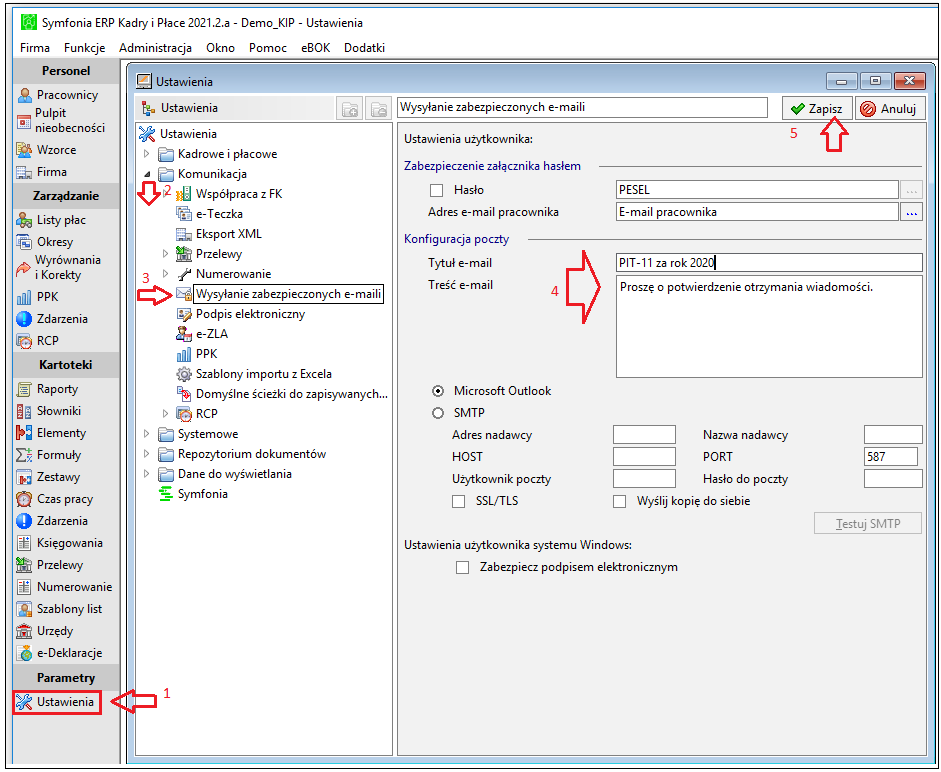Click the Zapisz button
This screenshot has width=941, height=772.
pyautogui.click(x=817, y=109)
